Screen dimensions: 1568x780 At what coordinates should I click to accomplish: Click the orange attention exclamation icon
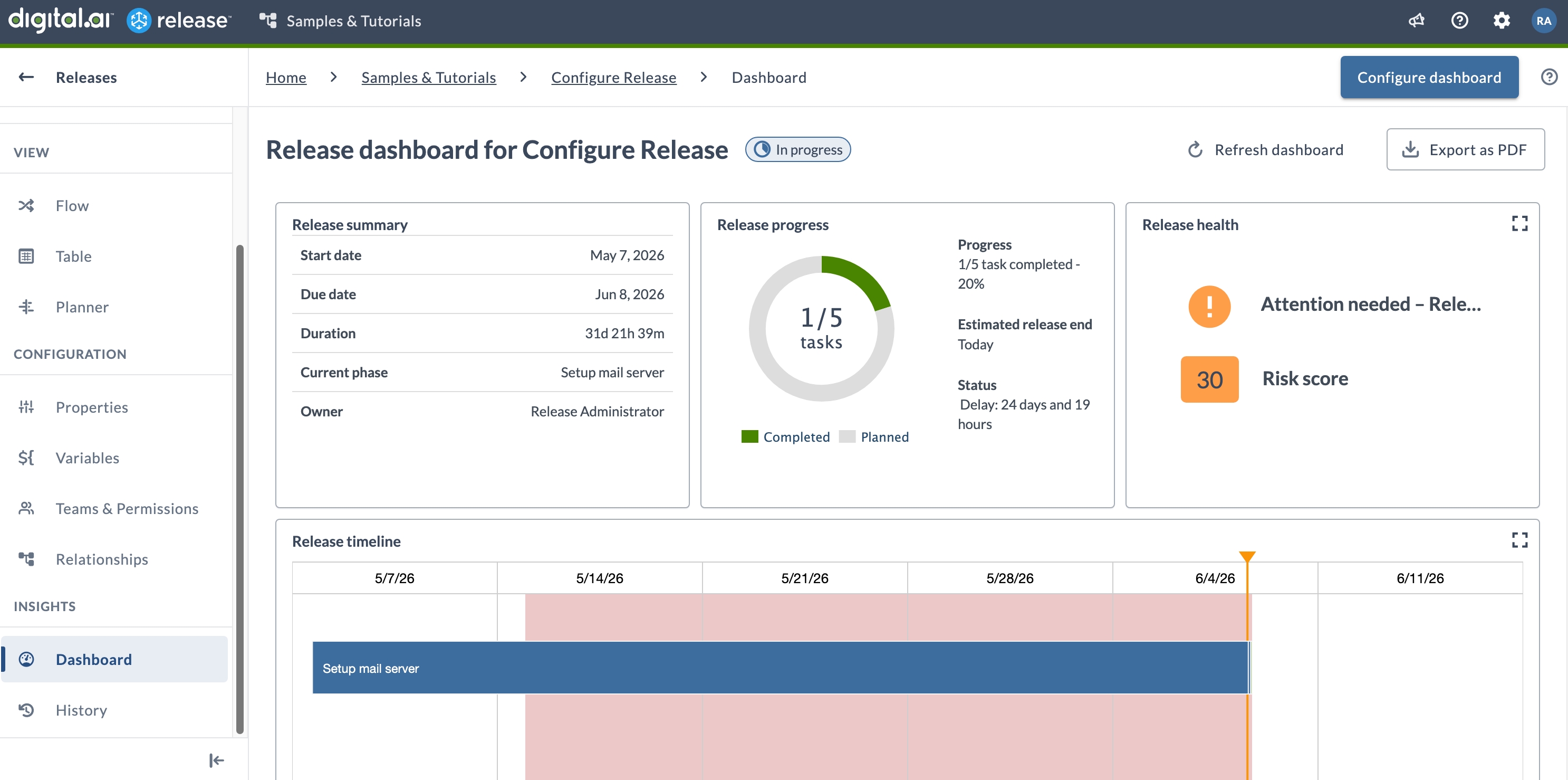tap(1209, 306)
